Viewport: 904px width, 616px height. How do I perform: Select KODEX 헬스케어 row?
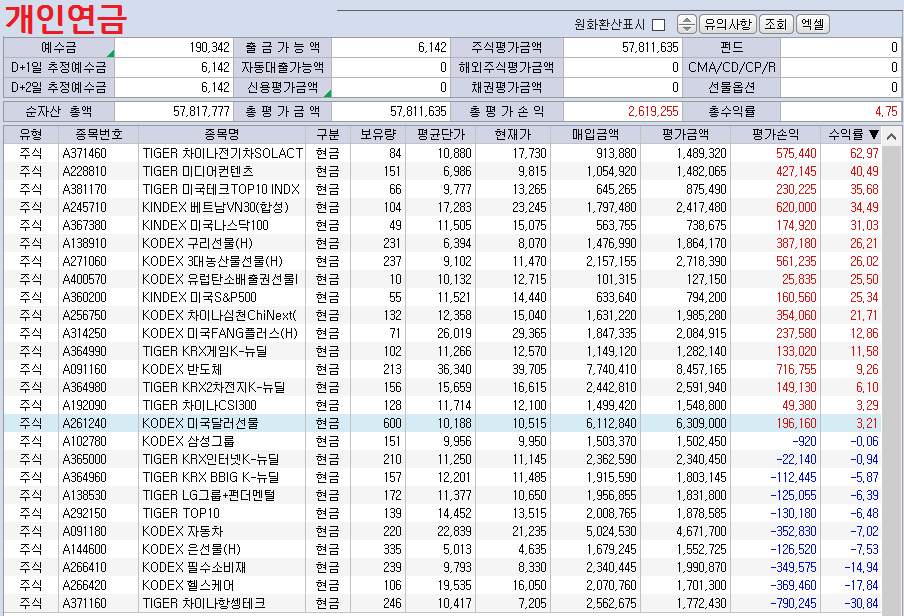[443, 585]
